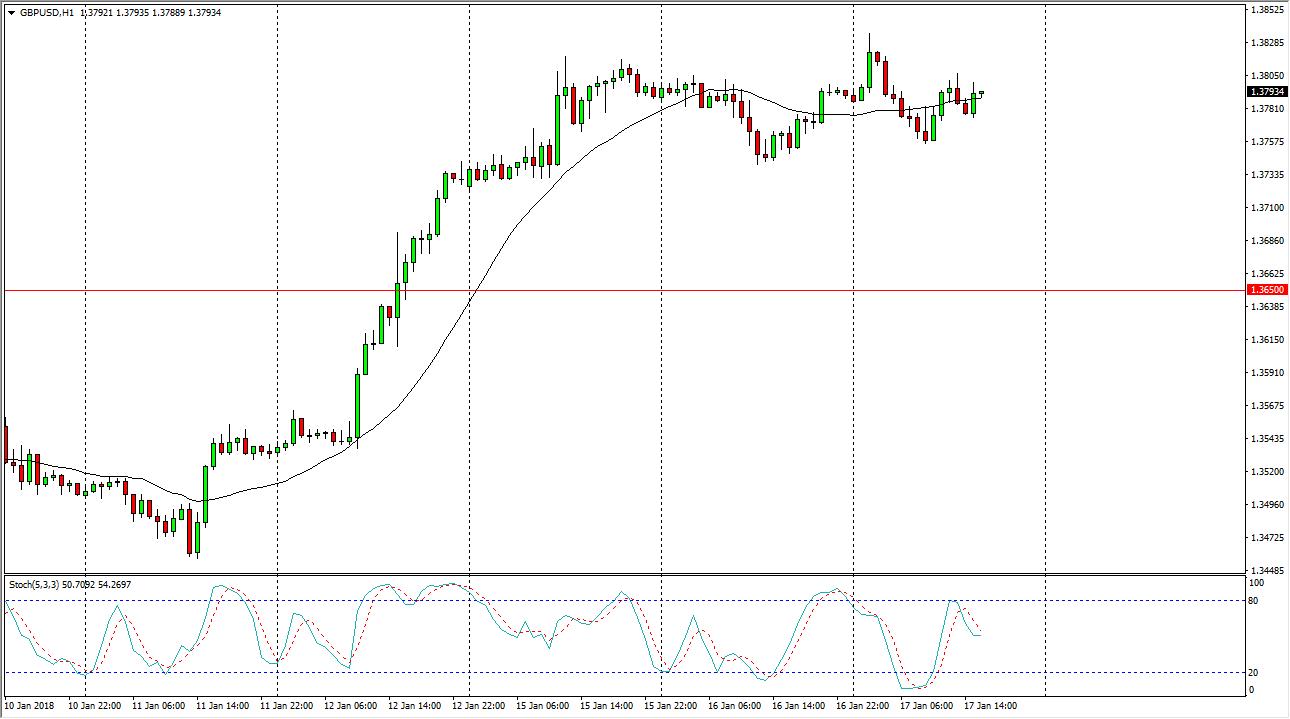Click the stochastic 100 scale label
The width and height of the screenshot is (1290, 719).
point(1257,582)
